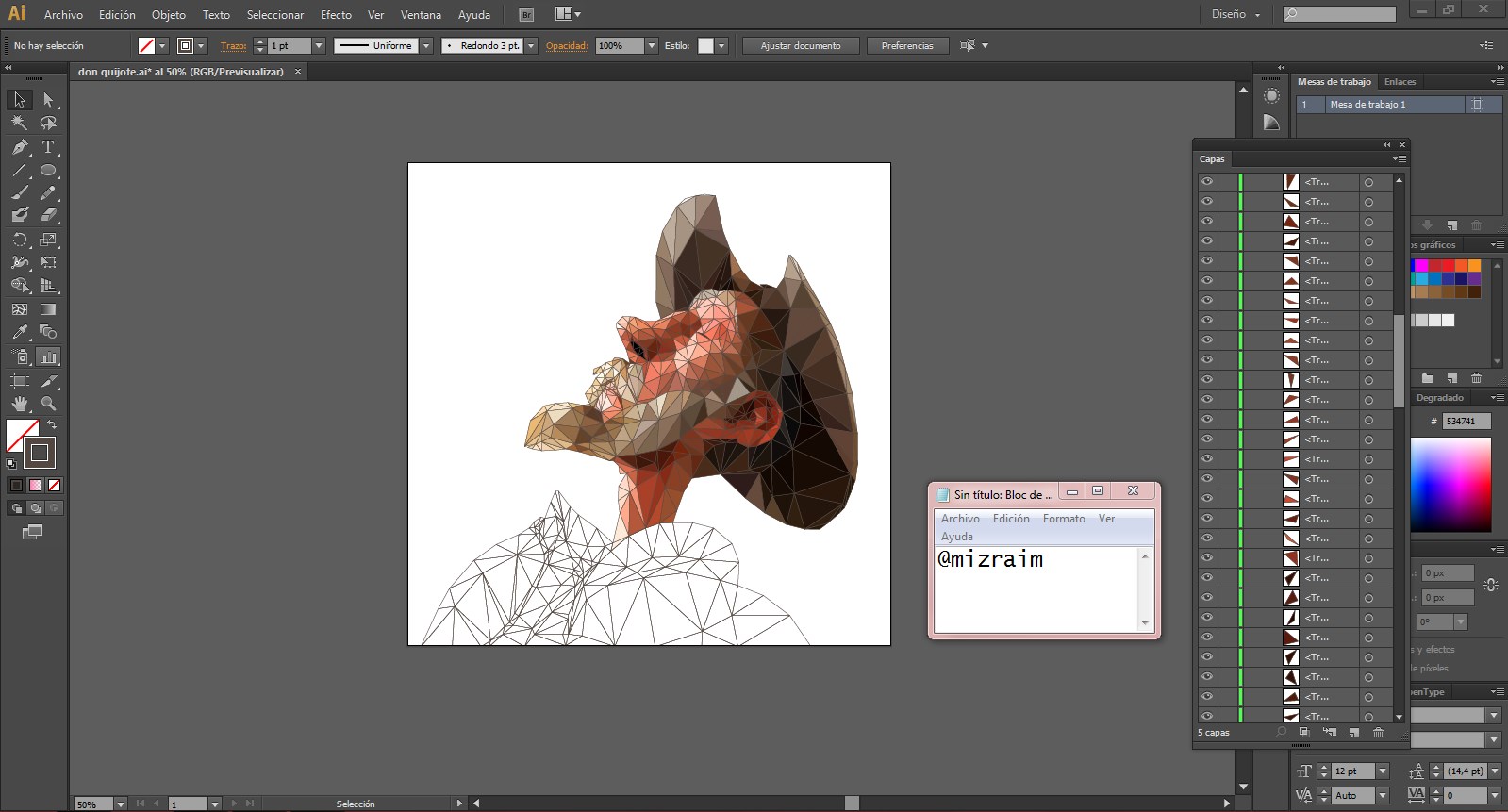Open the font size 12 pt dropdown
This screenshot has height=812, width=1508.
(x=1383, y=771)
